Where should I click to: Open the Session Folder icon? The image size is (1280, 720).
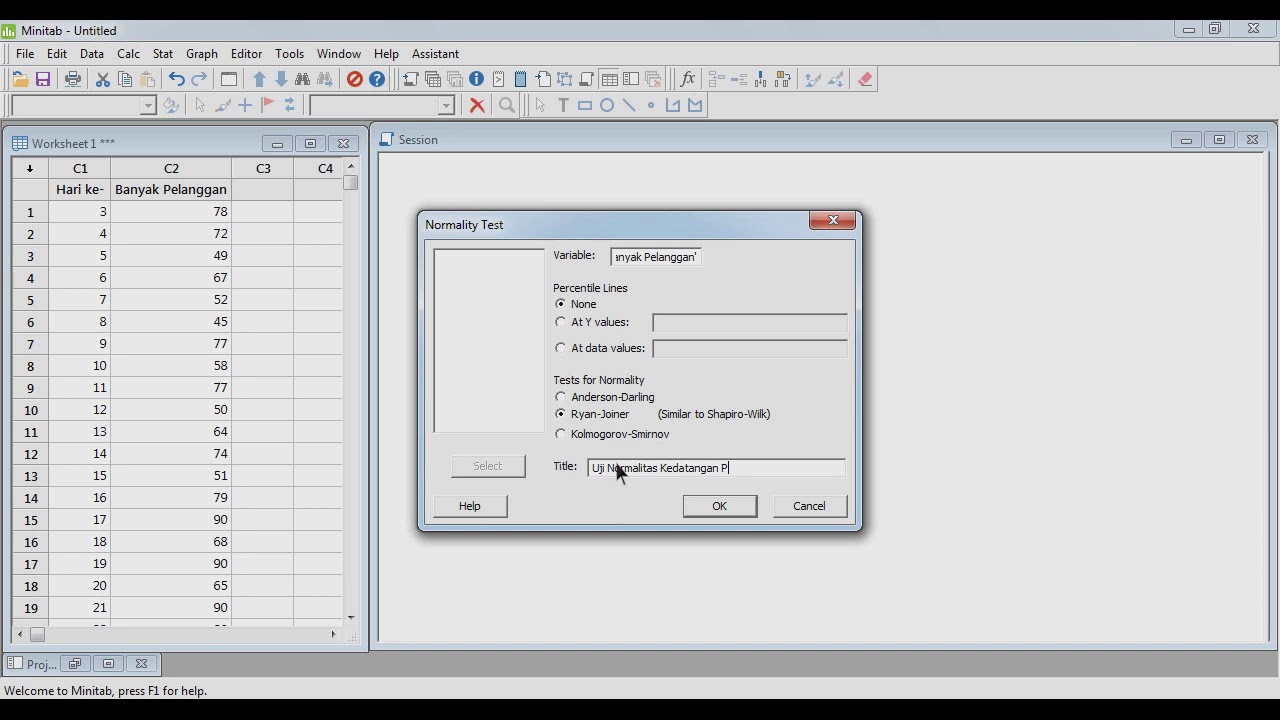click(411, 79)
